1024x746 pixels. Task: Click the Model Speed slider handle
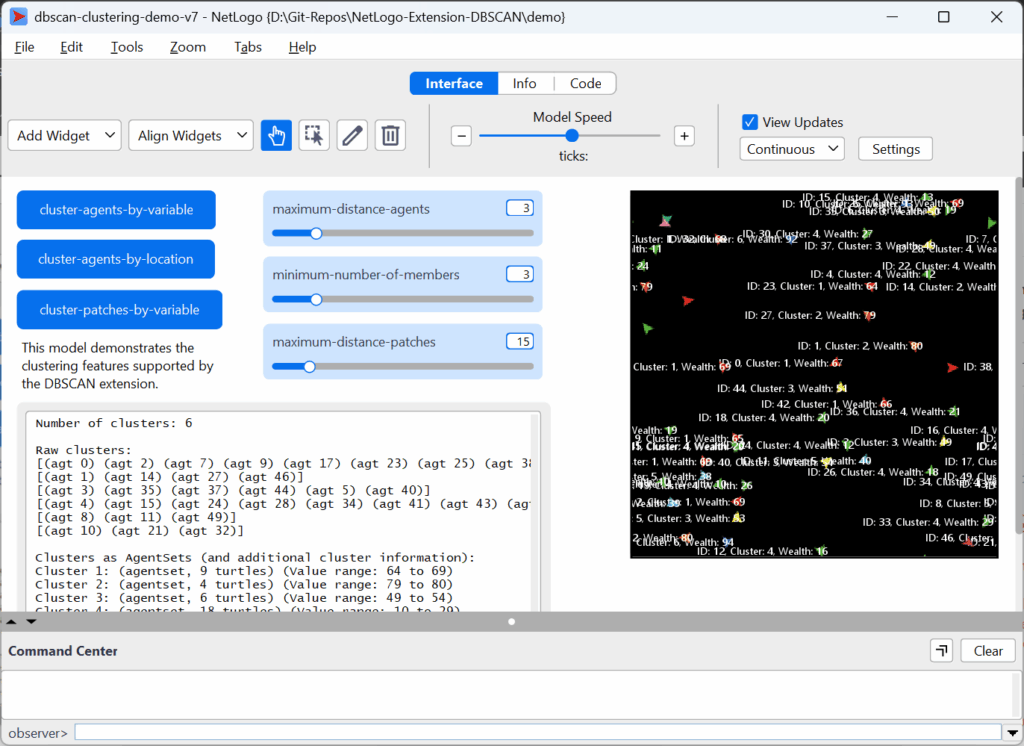[571, 136]
